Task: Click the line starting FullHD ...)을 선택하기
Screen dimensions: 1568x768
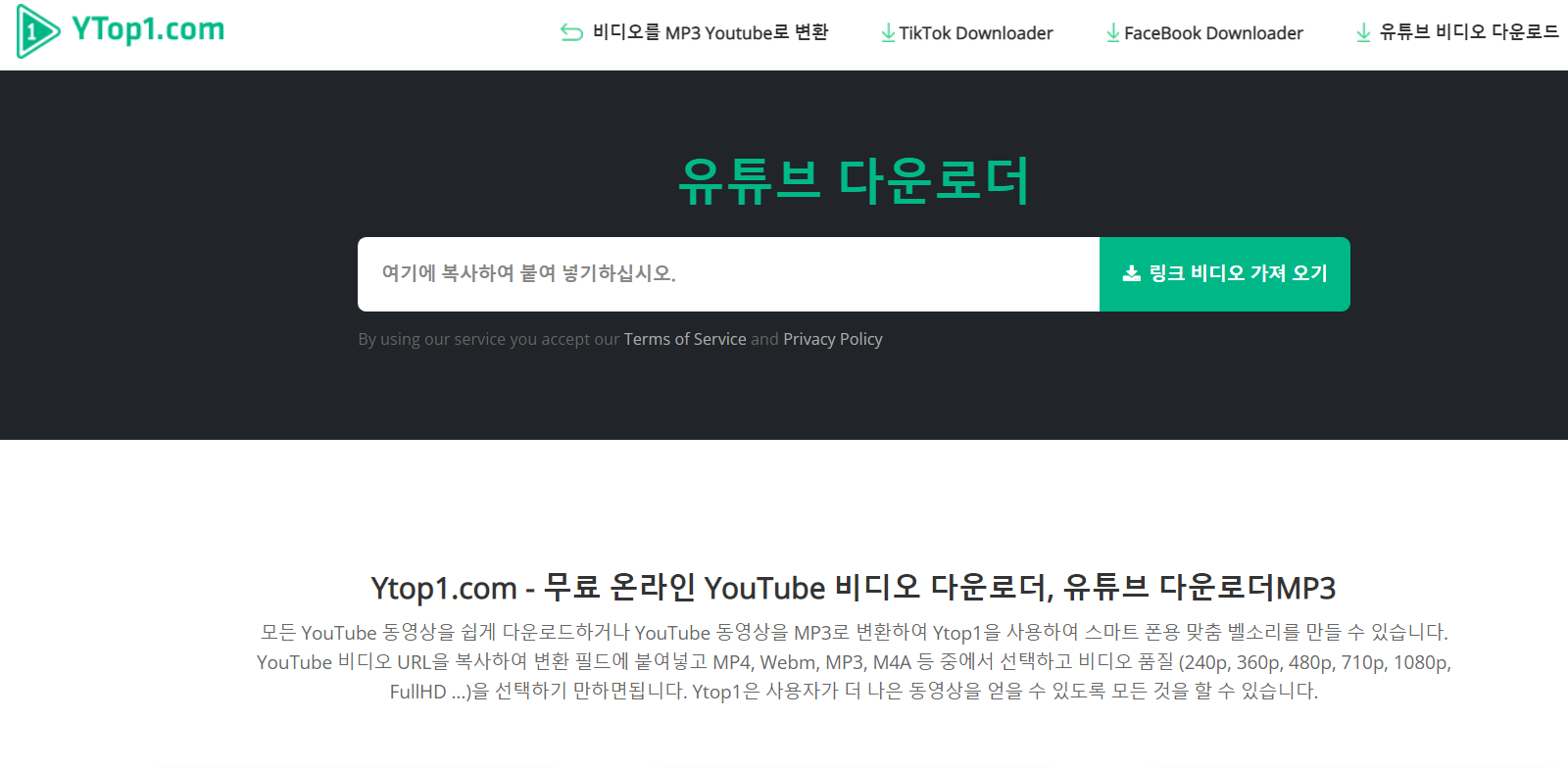Action: point(854,692)
